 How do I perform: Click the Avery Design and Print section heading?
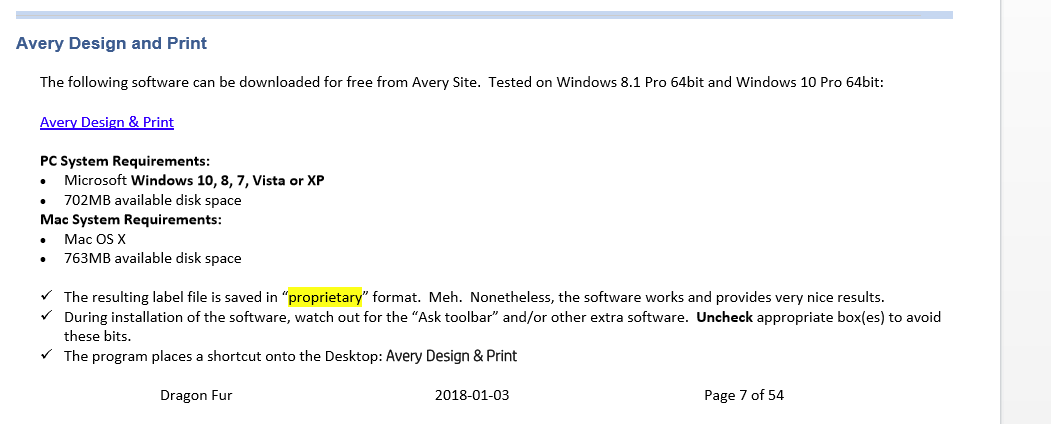[x=112, y=44]
